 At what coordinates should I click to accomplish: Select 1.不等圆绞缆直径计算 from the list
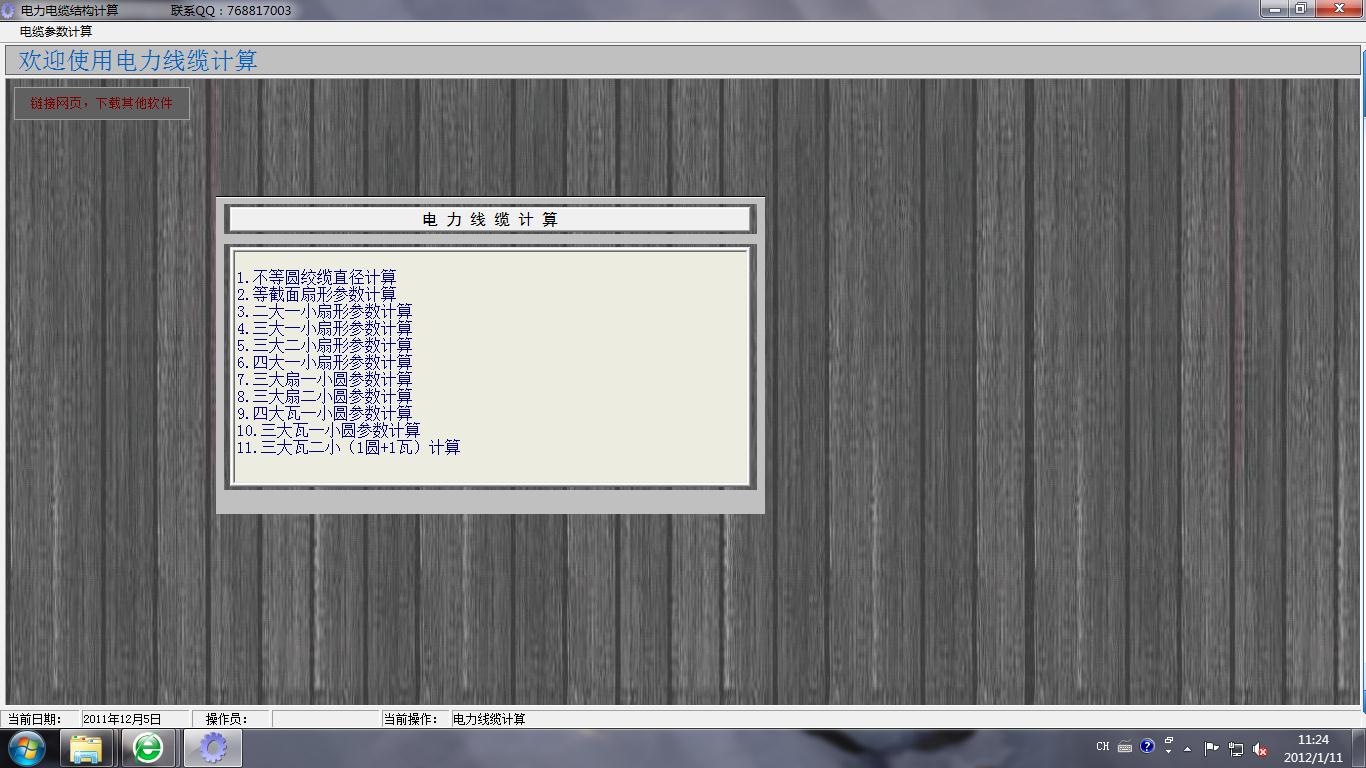pyautogui.click(x=316, y=277)
